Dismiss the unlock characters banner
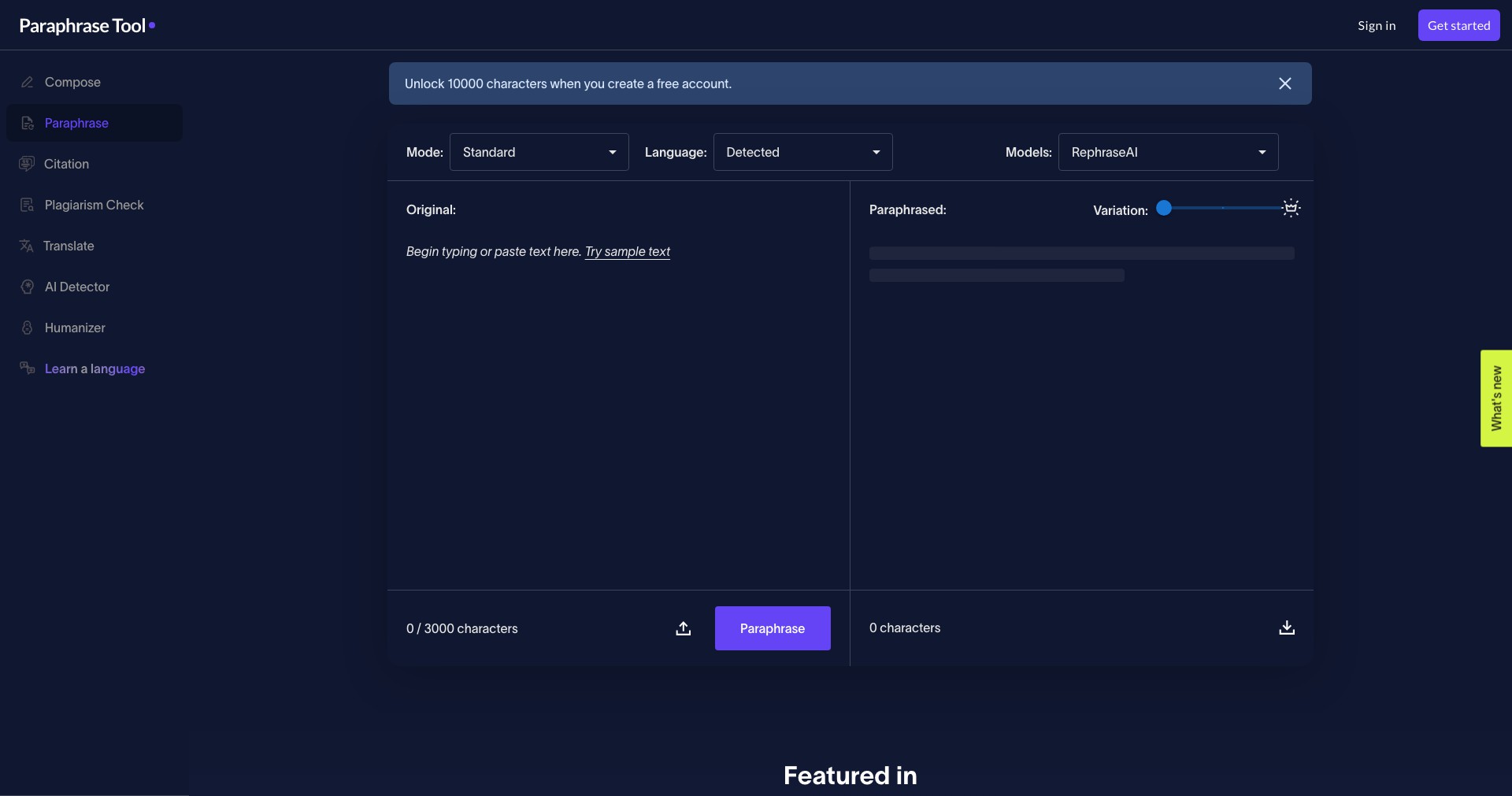Viewport: 1512px width, 796px height. (1285, 83)
